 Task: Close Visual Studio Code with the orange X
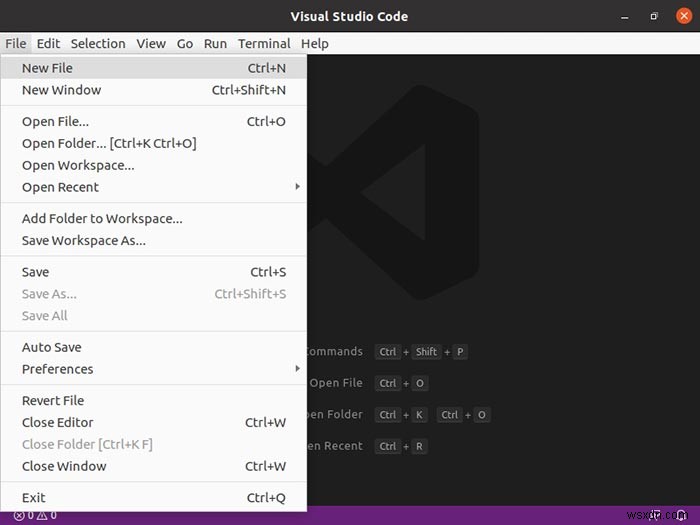coord(683,16)
